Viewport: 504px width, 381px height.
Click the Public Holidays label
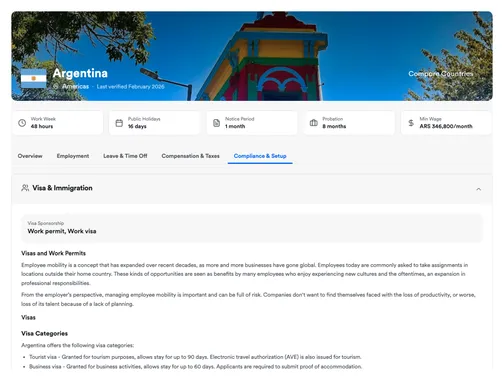[x=144, y=119]
